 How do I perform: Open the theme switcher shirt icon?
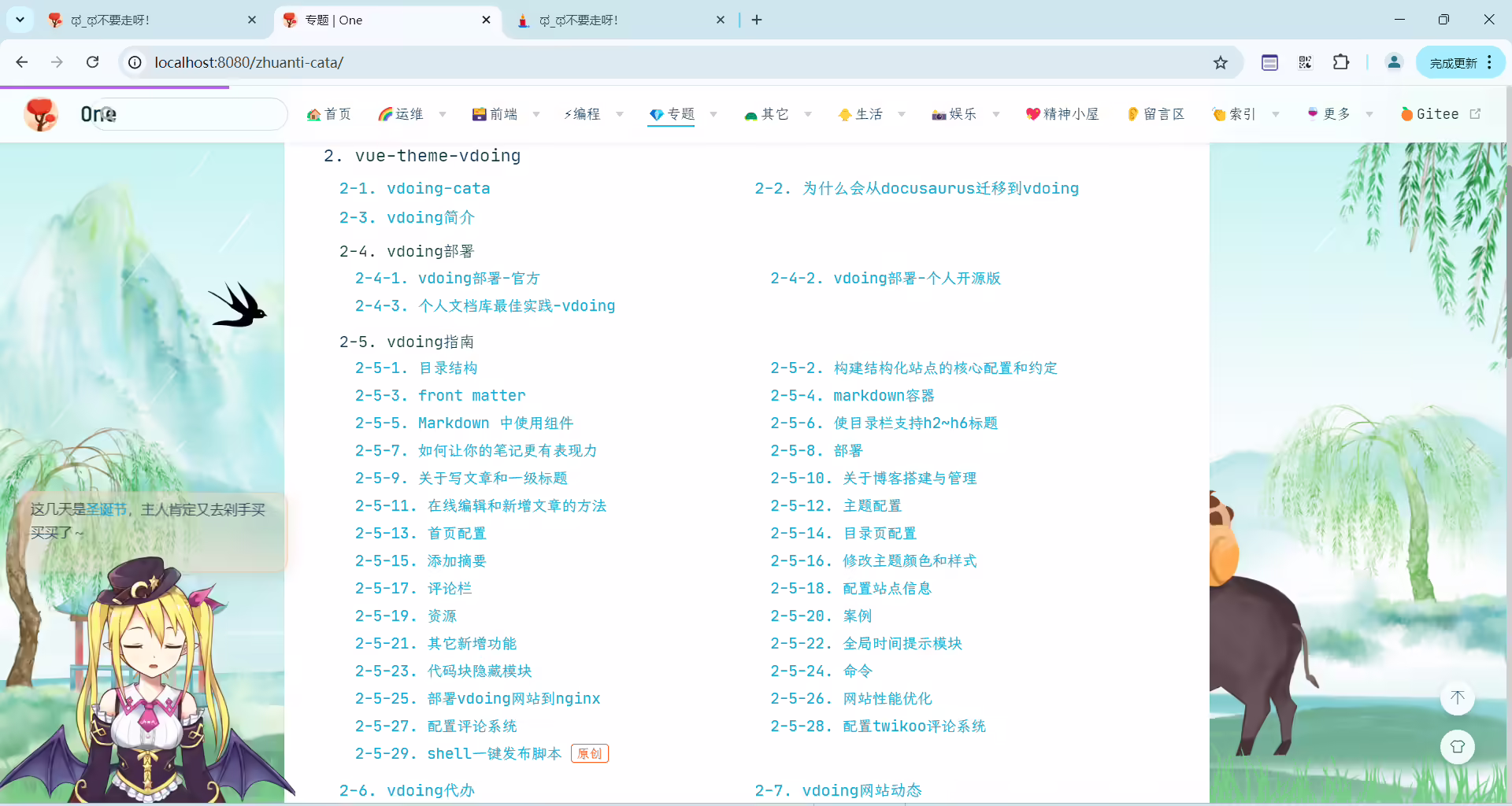pyautogui.click(x=1457, y=747)
